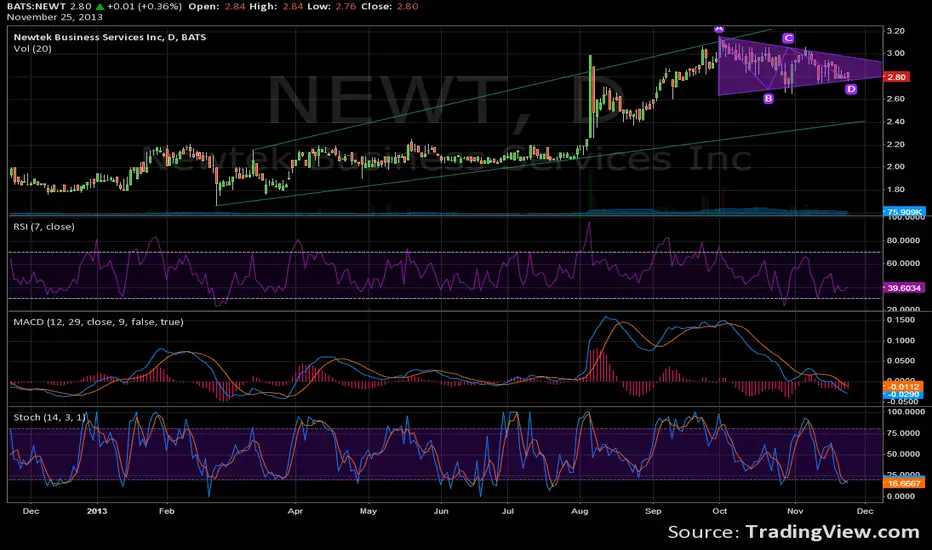The image size is (932, 550).
Task: Click the 60.0000 RSI axis label
Action: (x=903, y=263)
